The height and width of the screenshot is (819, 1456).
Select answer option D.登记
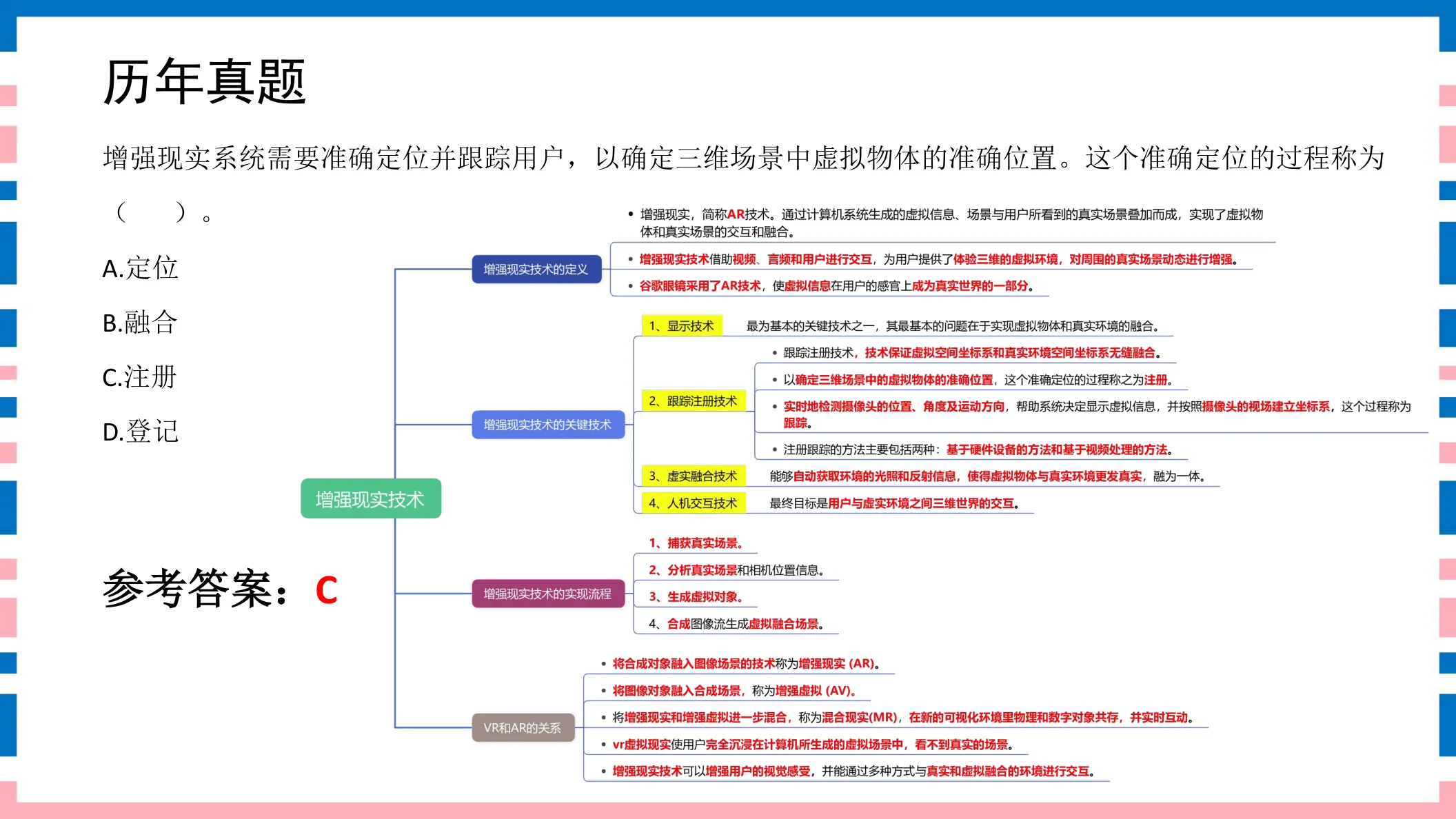(141, 432)
